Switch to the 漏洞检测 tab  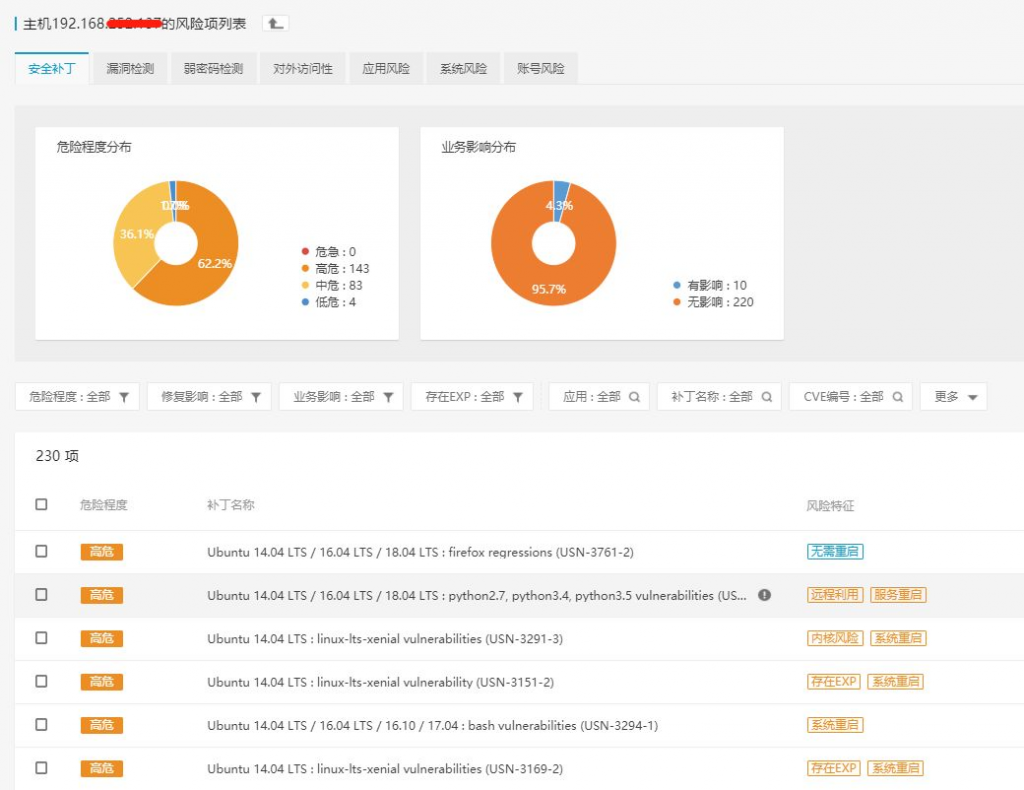click(x=130, y=69)
